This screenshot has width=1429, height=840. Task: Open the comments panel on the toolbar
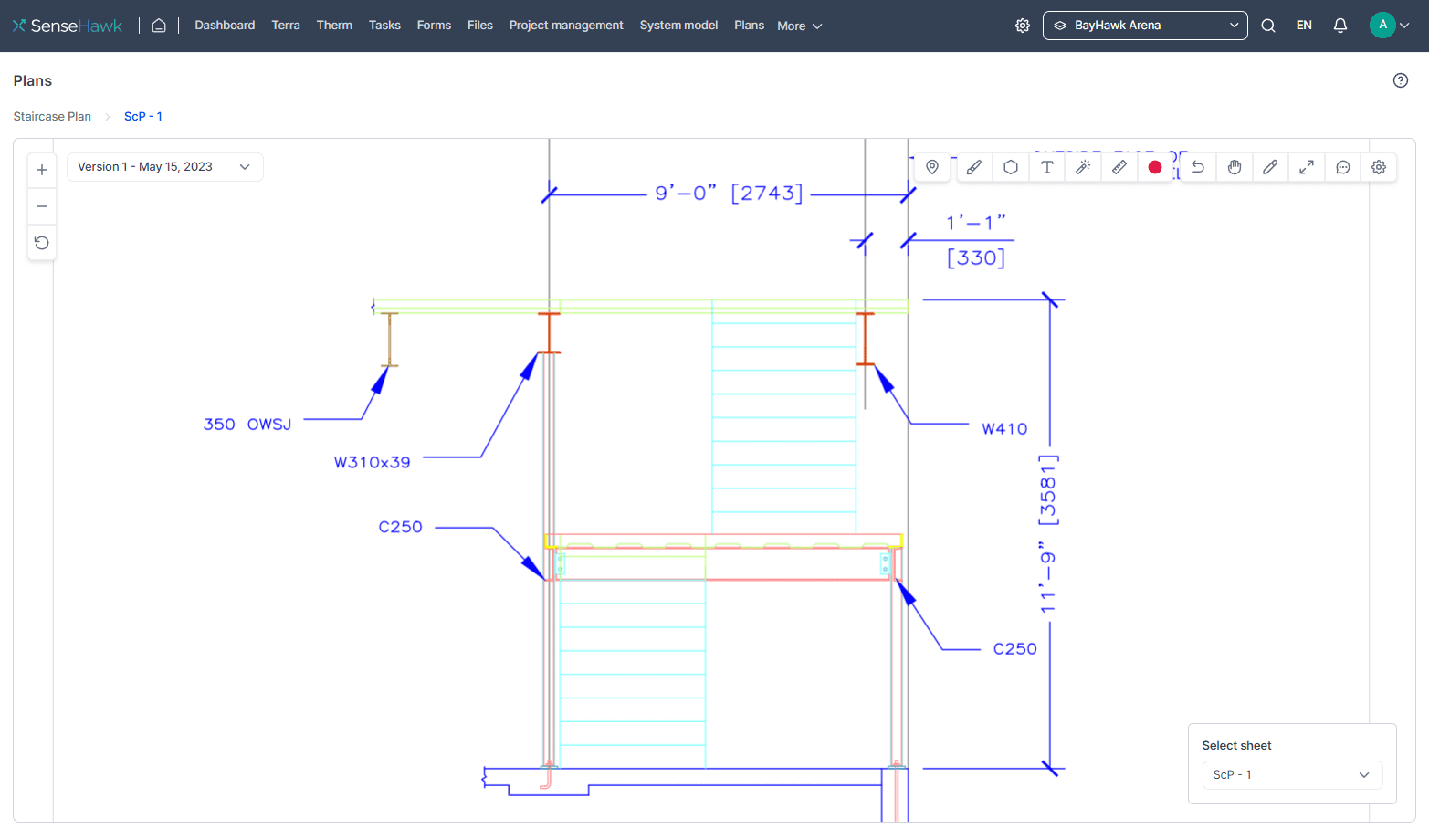pos(1343,167)
